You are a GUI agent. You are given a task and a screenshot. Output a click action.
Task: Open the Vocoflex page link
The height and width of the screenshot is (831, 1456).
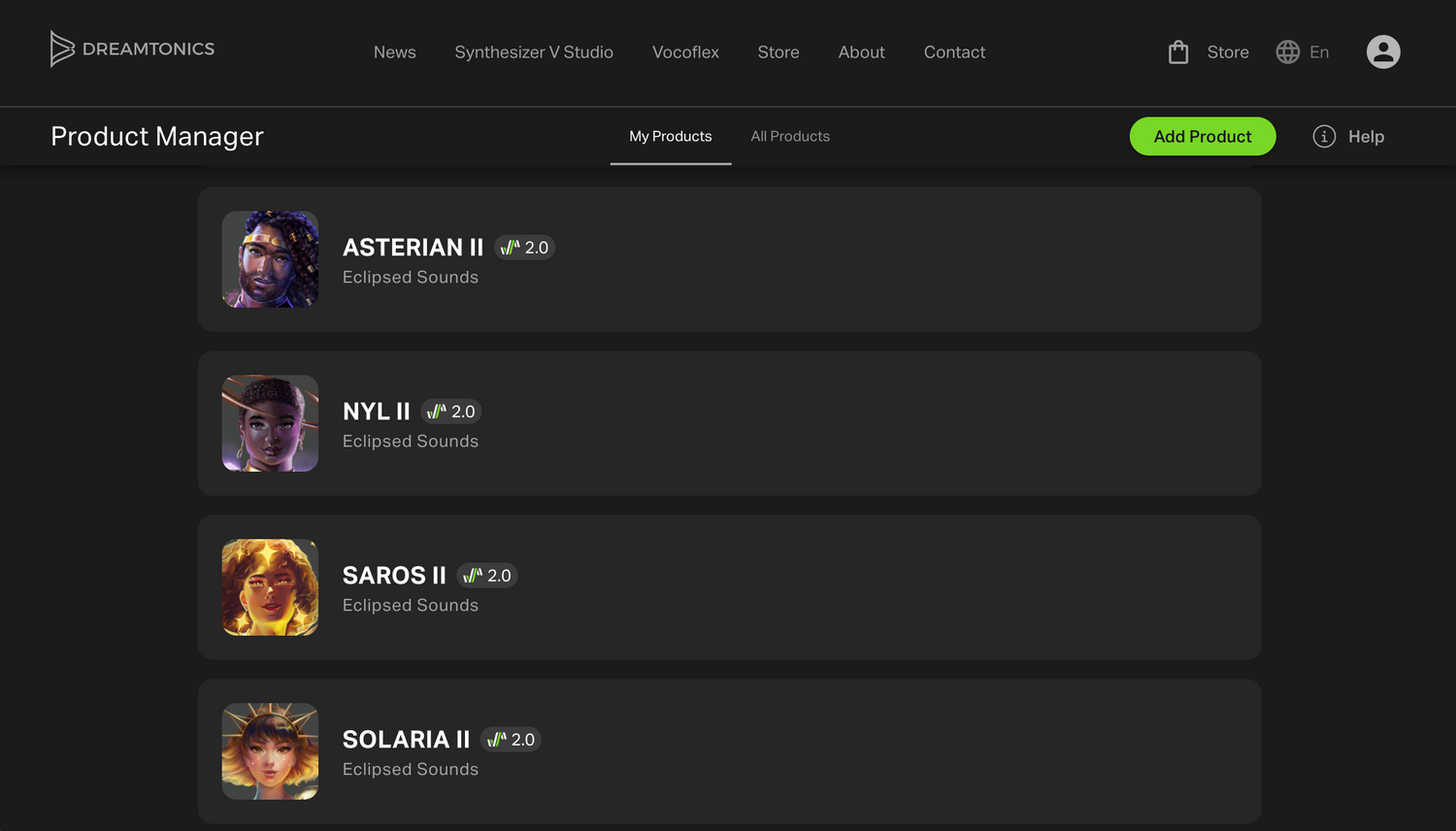[x=685, y=52]
